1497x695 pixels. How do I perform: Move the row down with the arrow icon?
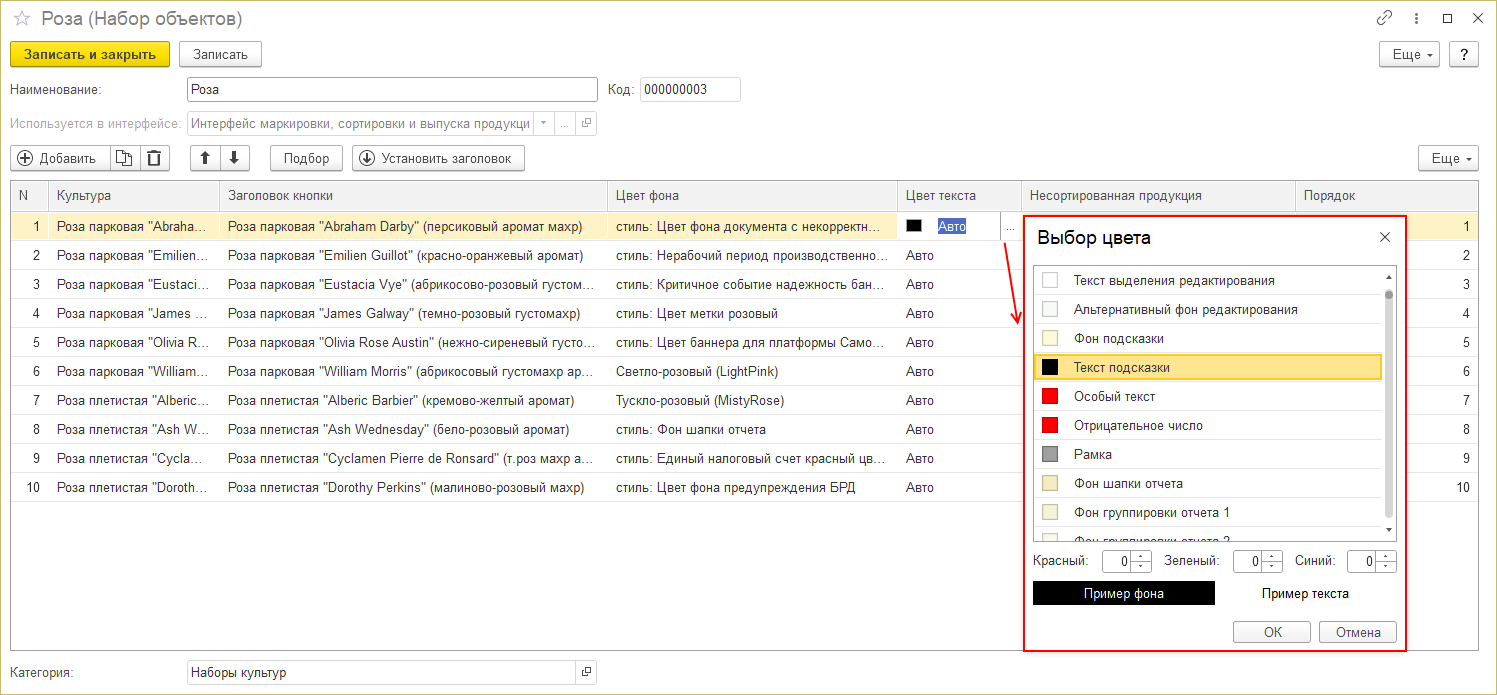click(233, 158)
